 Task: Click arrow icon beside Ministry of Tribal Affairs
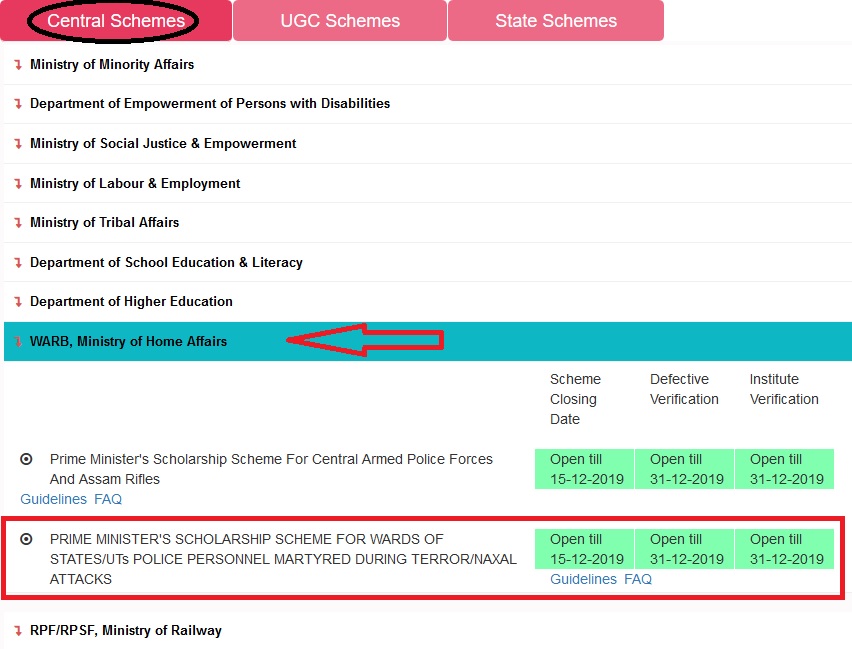tap(17, 223)
